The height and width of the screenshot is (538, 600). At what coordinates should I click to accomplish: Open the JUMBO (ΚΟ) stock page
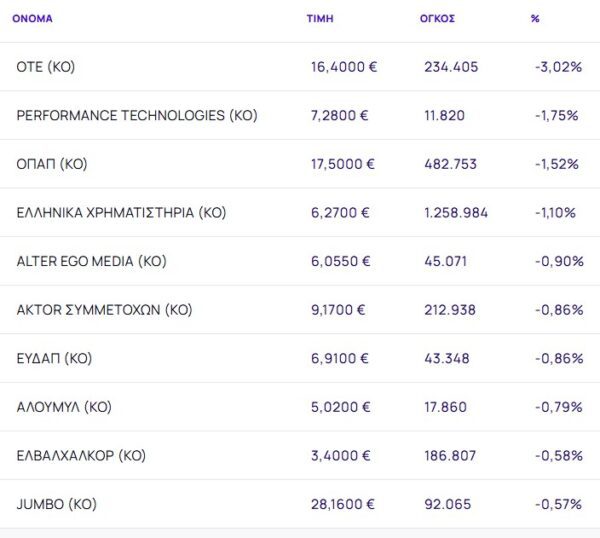pos(57,504)
